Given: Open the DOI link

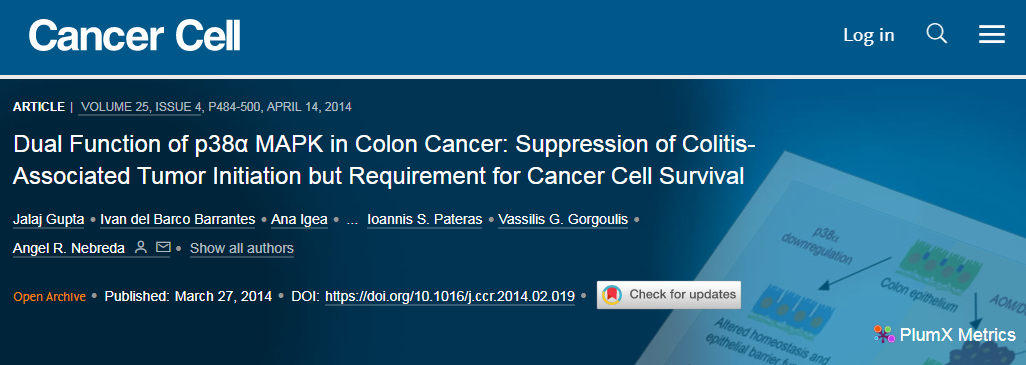Looking at the screenshot, I should [x=450, y=296].
